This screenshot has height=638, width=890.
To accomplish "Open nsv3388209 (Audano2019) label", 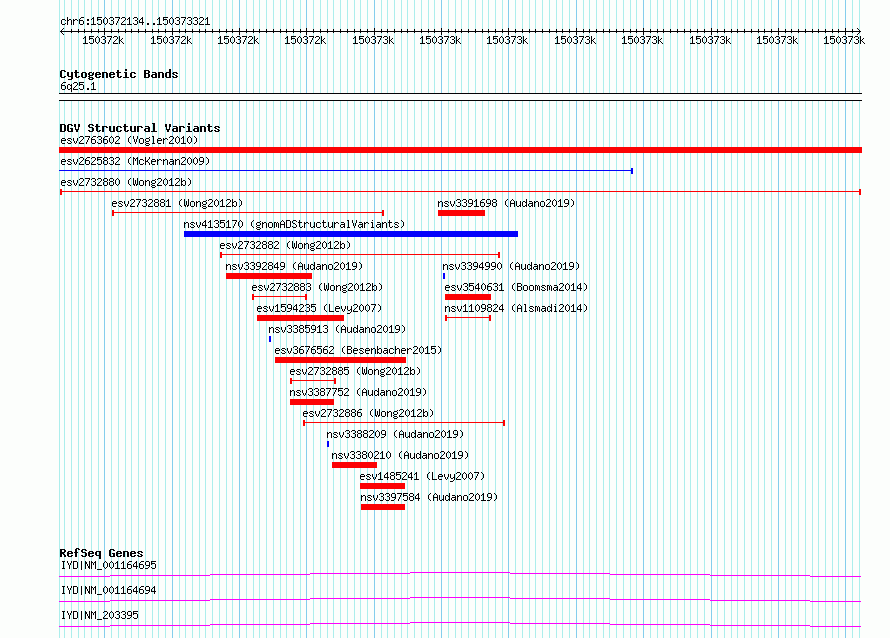I will click(395, 434).
